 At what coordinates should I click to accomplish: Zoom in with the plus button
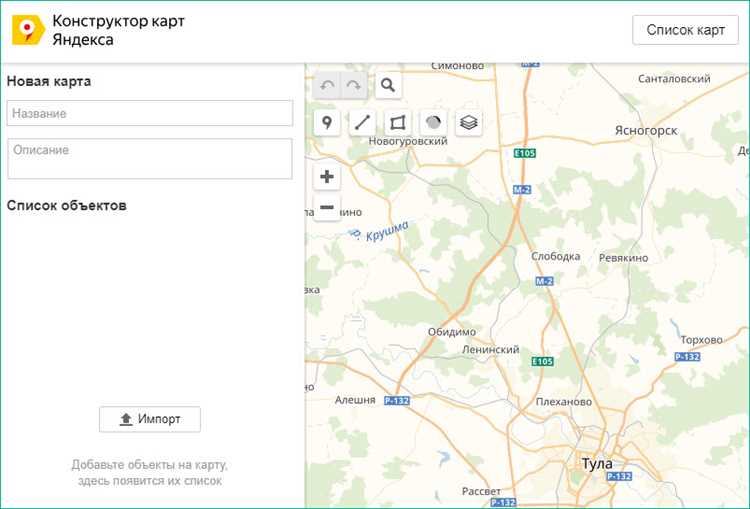coord(327,178)
